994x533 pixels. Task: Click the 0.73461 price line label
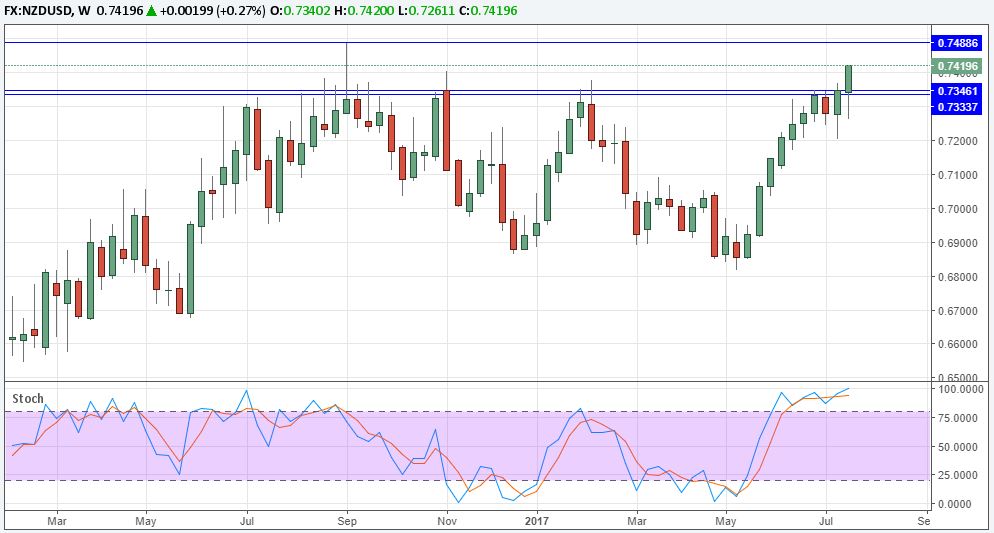point(957,92)
